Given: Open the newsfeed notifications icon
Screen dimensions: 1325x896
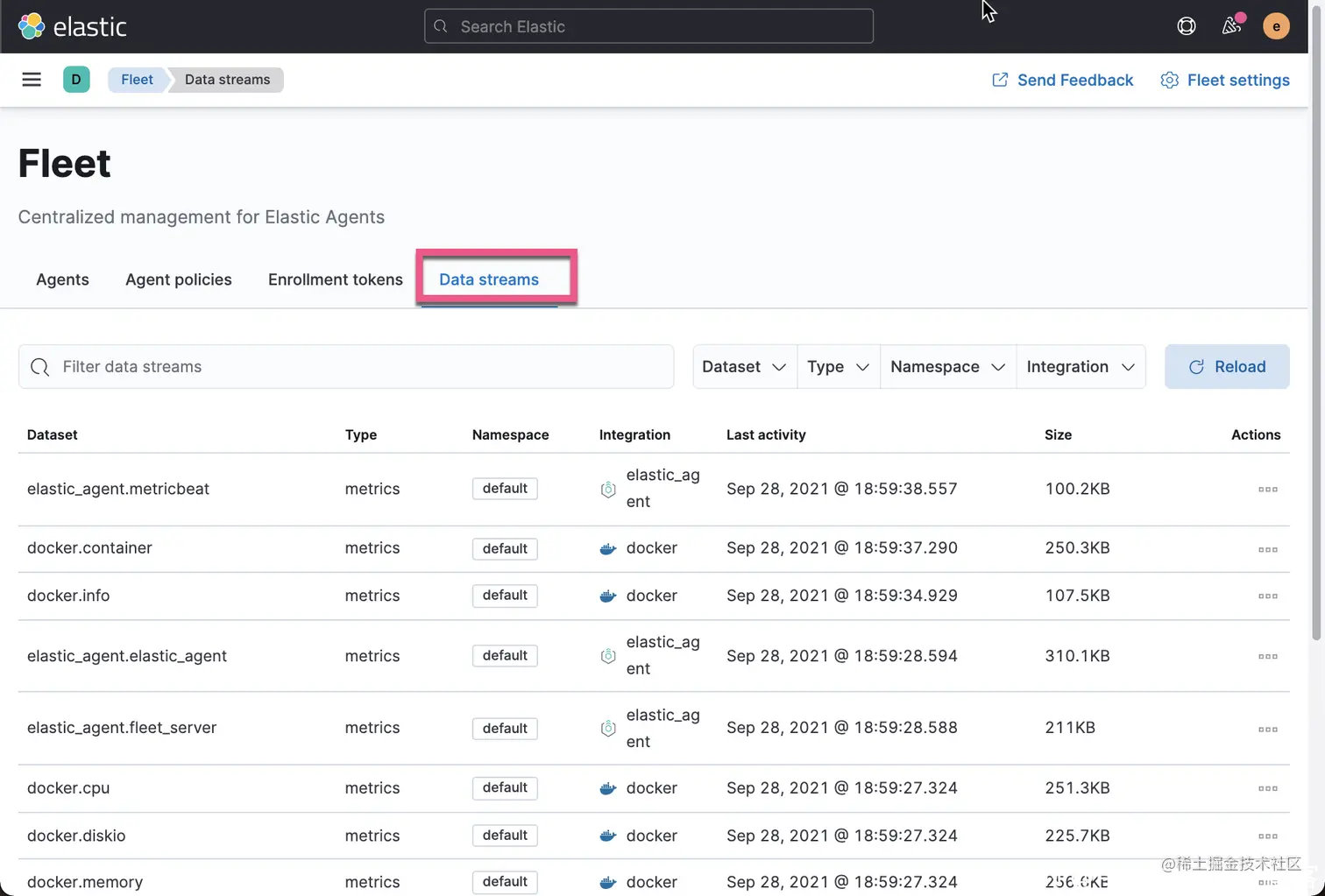Looking at the screenshot, I should click(x=1232, y=26).
